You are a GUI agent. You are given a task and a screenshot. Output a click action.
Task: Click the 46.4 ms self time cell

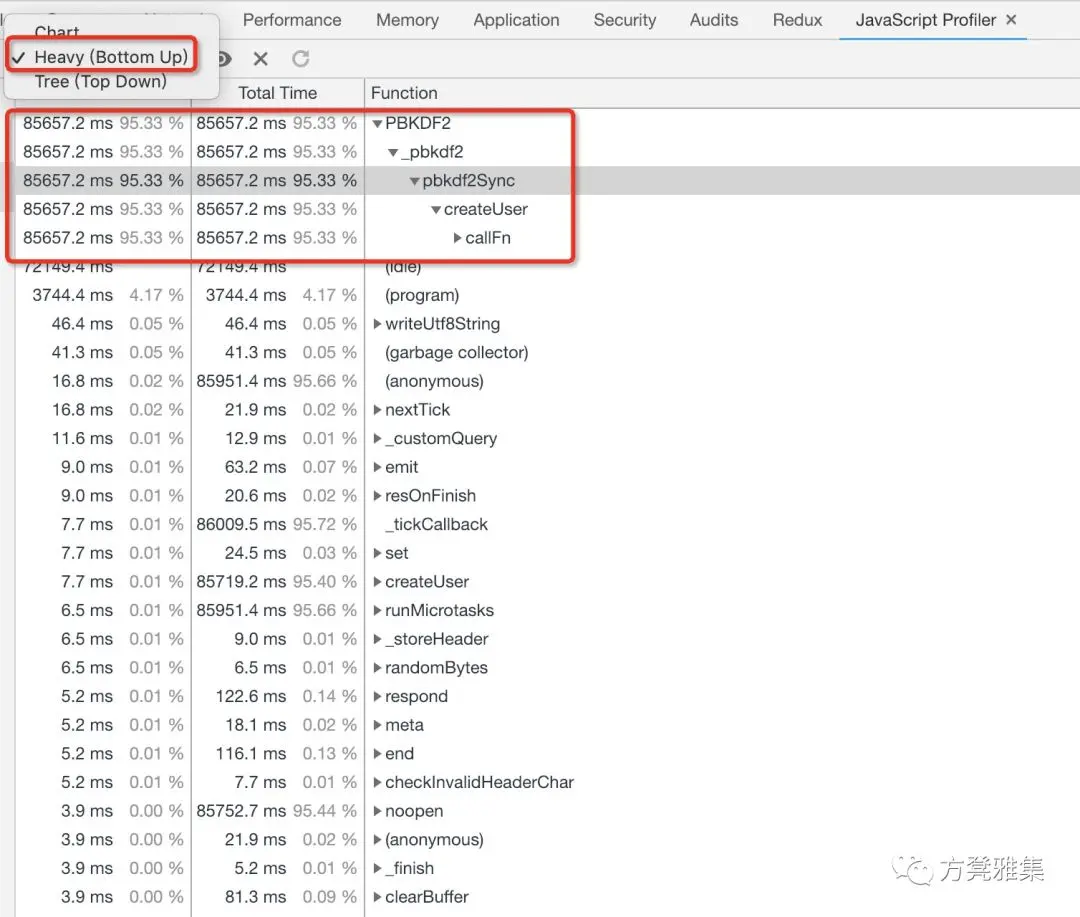82,324
